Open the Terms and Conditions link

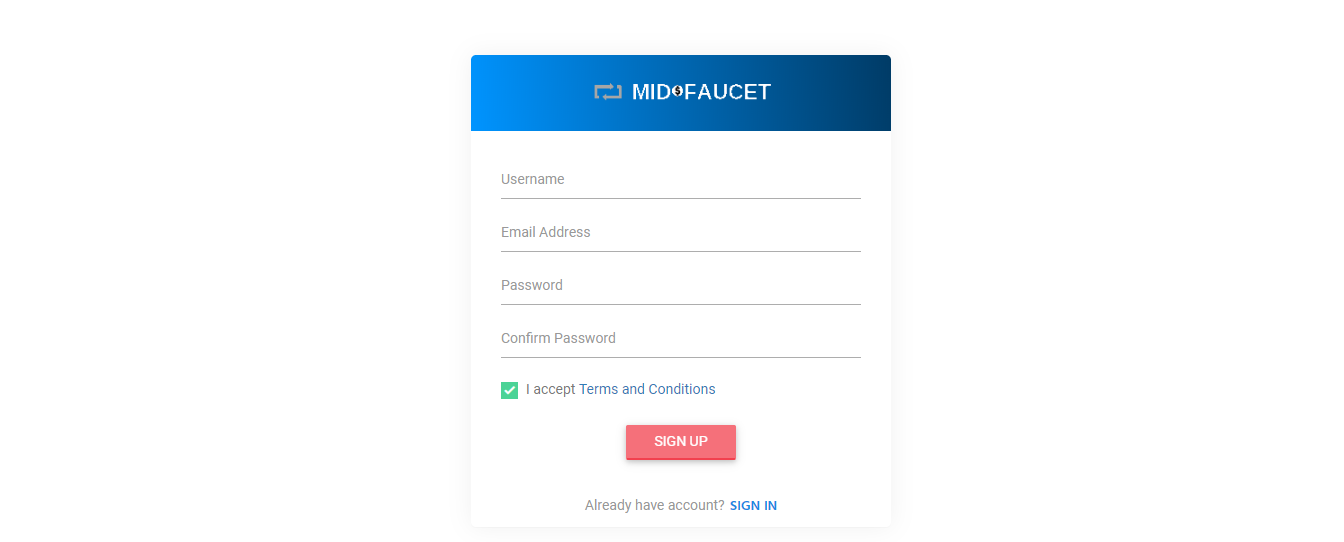click(647, 389)
